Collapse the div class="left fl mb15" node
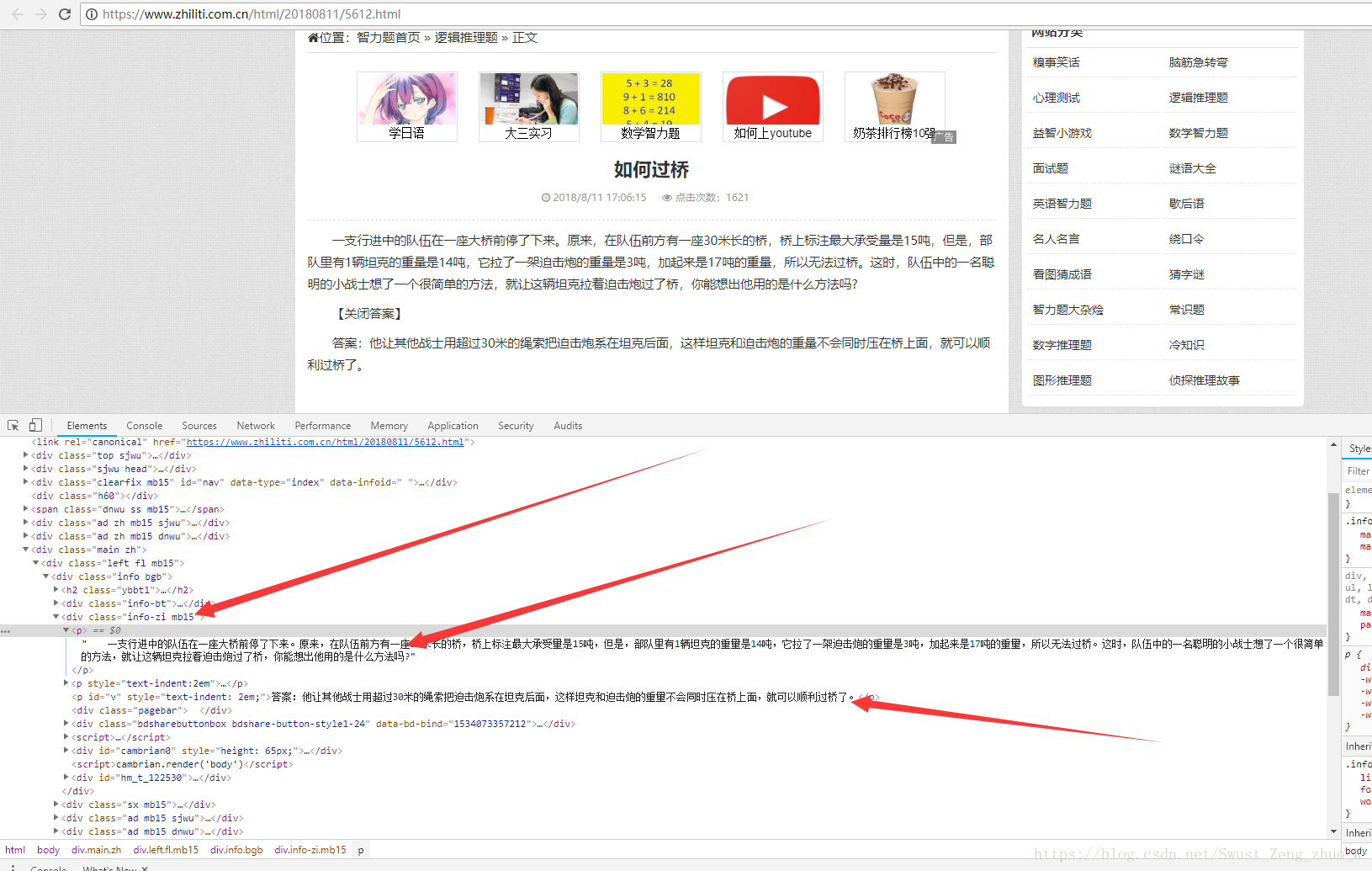This screenshot has height=871, width=1372. click(x=35, y=563)
